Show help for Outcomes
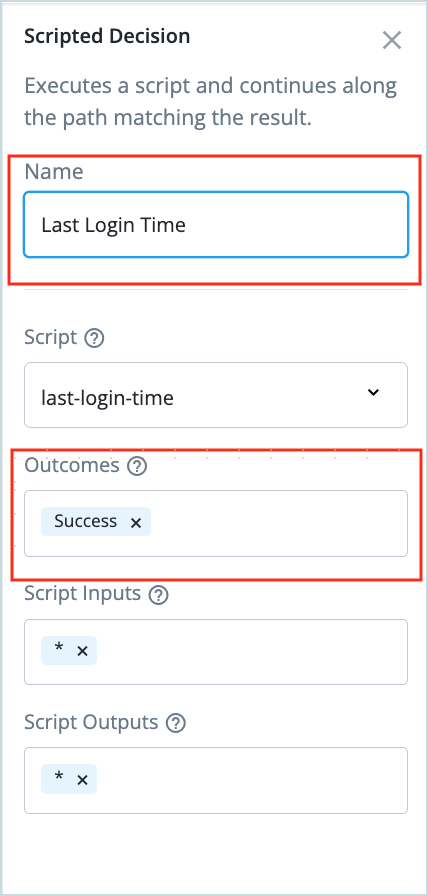 point(137,467)
